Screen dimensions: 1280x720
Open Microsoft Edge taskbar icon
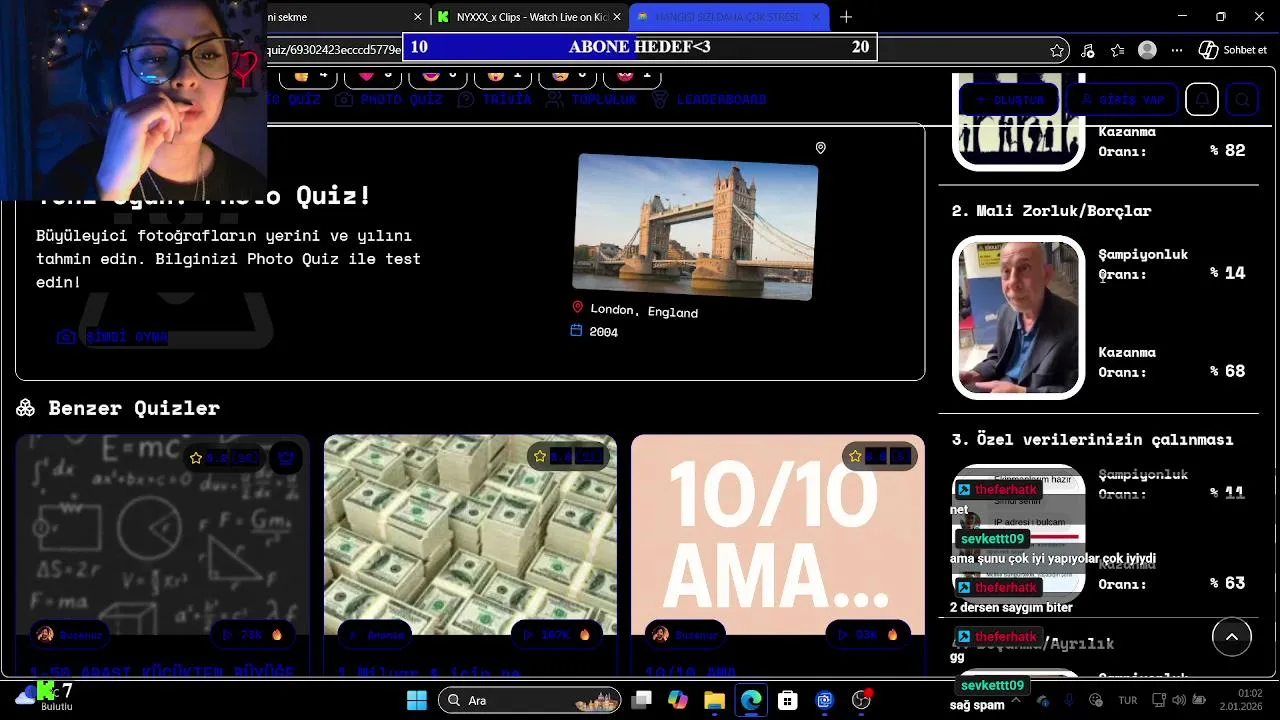[751, 700]
